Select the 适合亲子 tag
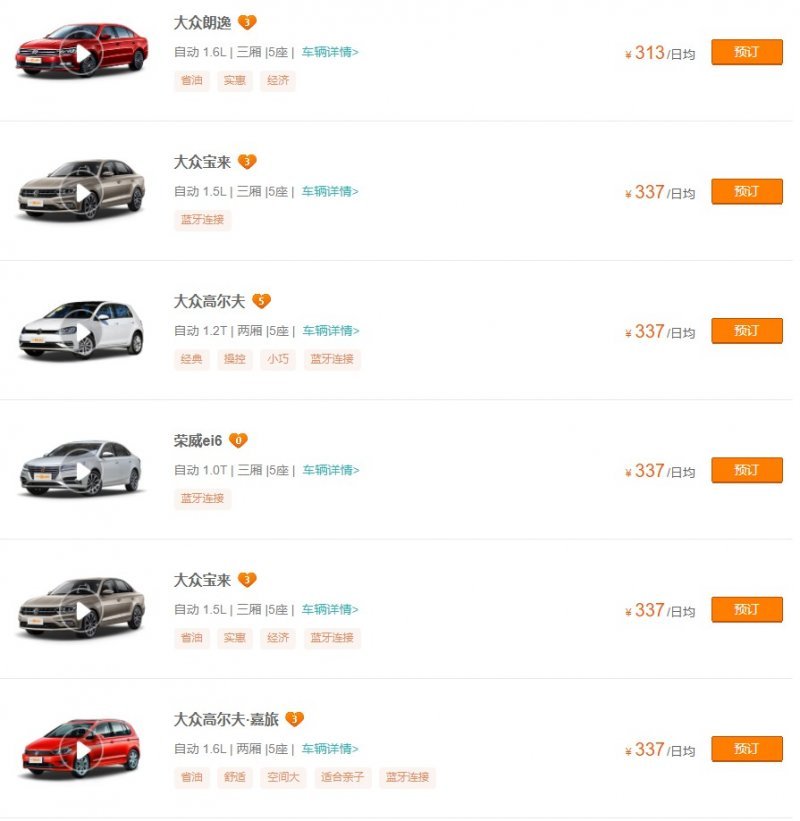The image size is (800, 821). [x=342, y=777]
